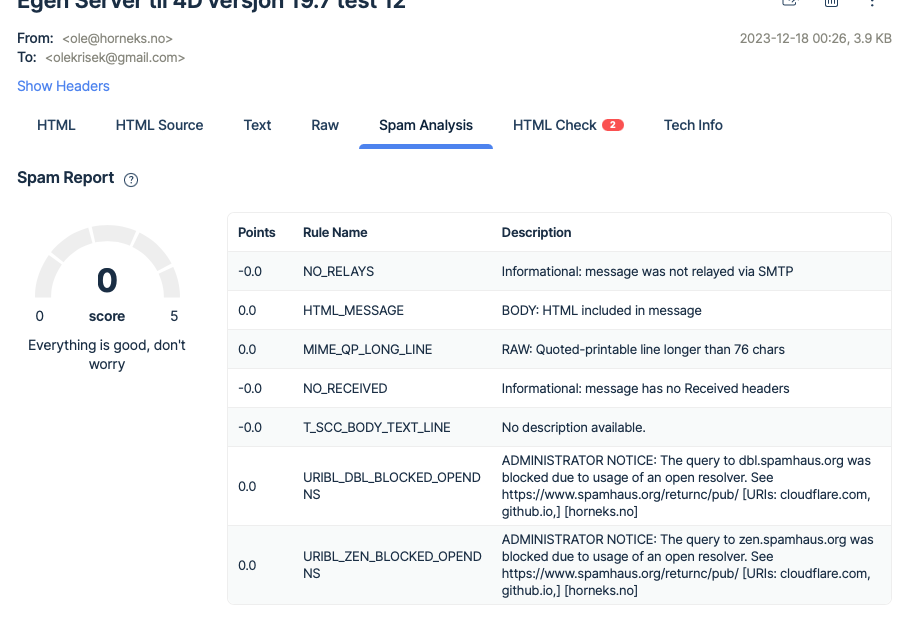908x629 pixels.
Task: View the Raw tab
Action: (x=325, y=125)
